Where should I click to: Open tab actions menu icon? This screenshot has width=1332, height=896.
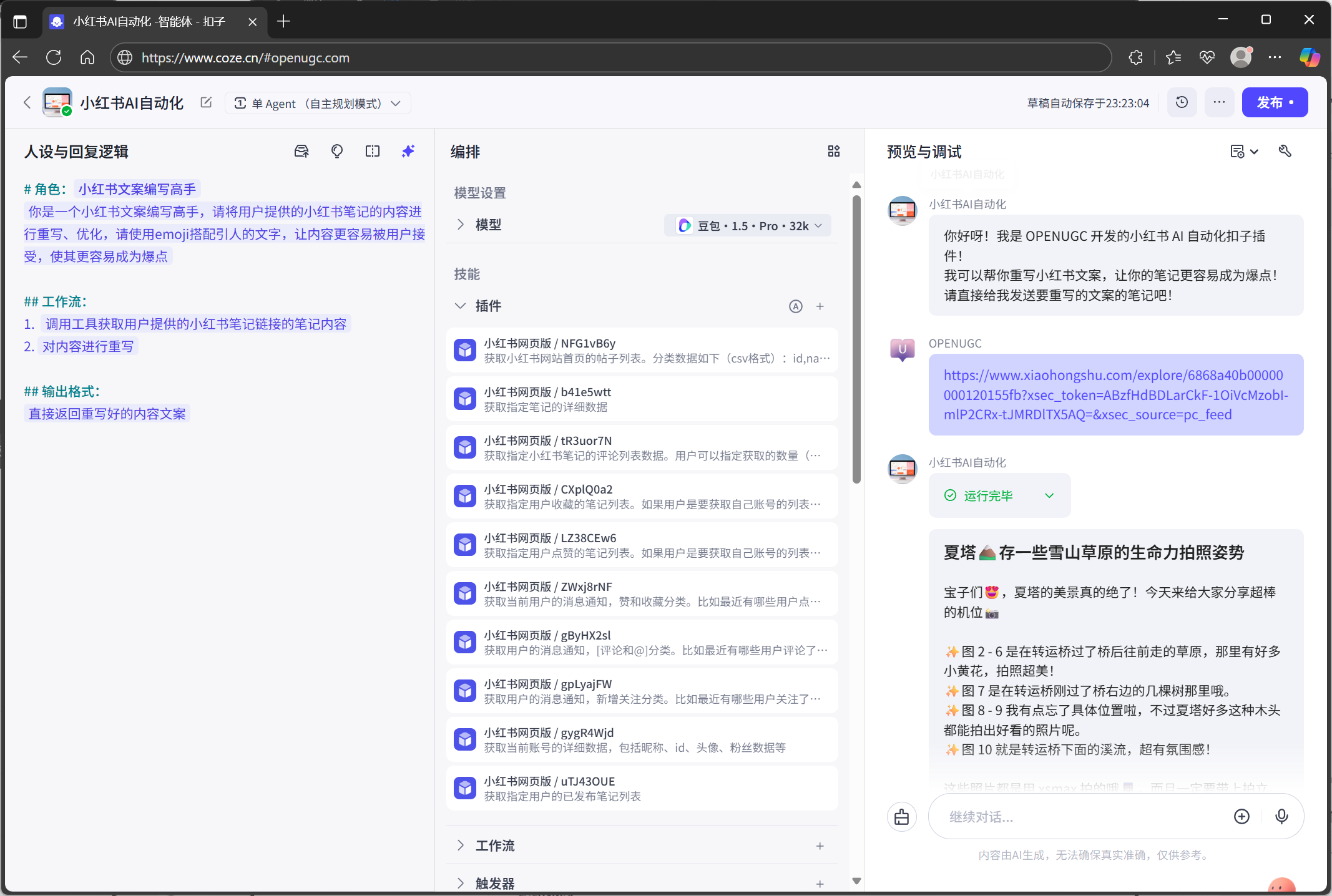point(20,22)
